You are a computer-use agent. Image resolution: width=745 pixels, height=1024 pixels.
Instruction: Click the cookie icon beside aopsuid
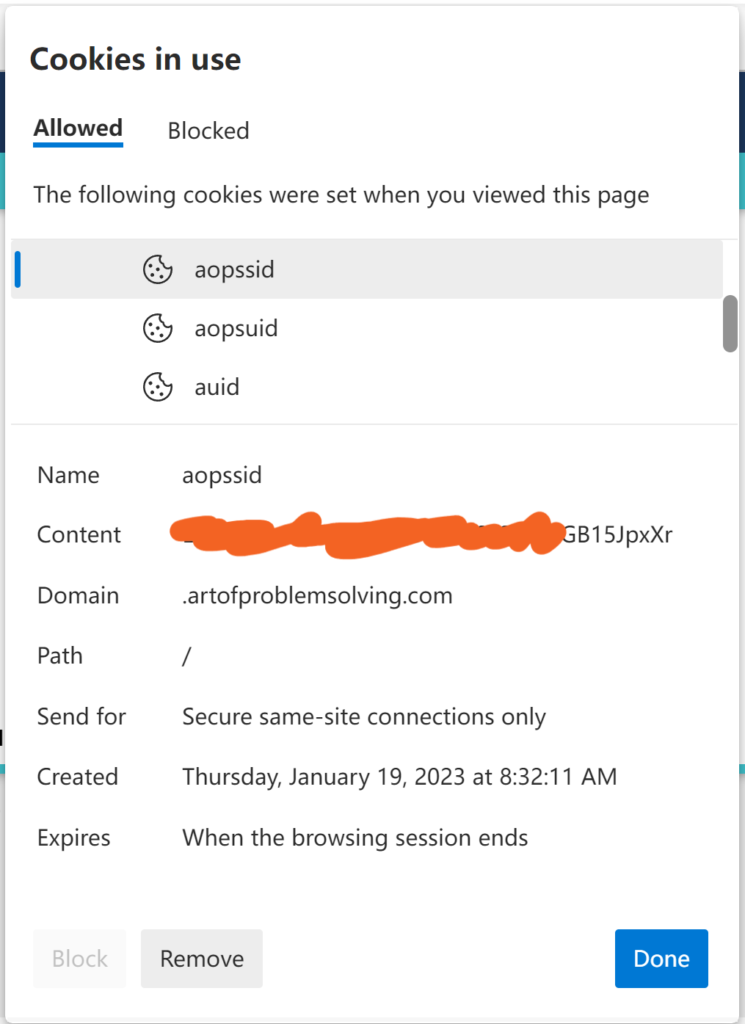tap(158, 328)
